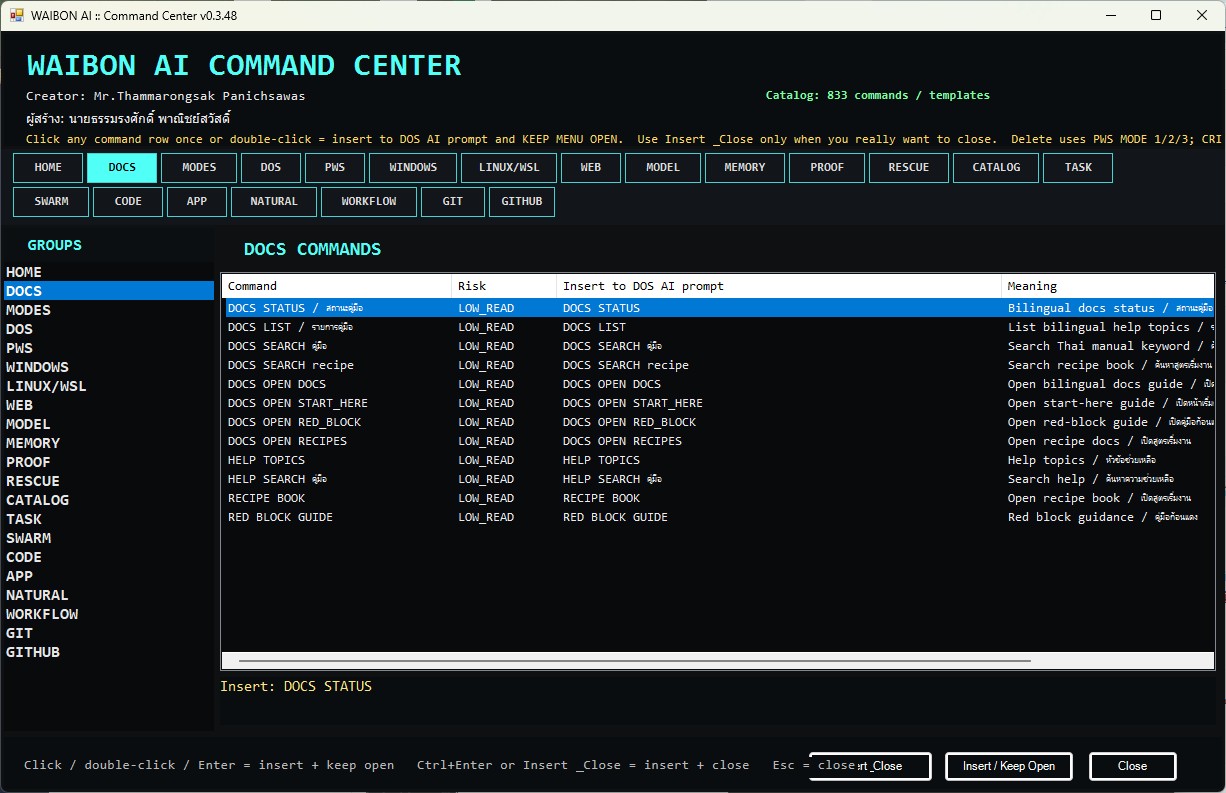Select CATALOG in the Groups list

[x=108, y=500]
